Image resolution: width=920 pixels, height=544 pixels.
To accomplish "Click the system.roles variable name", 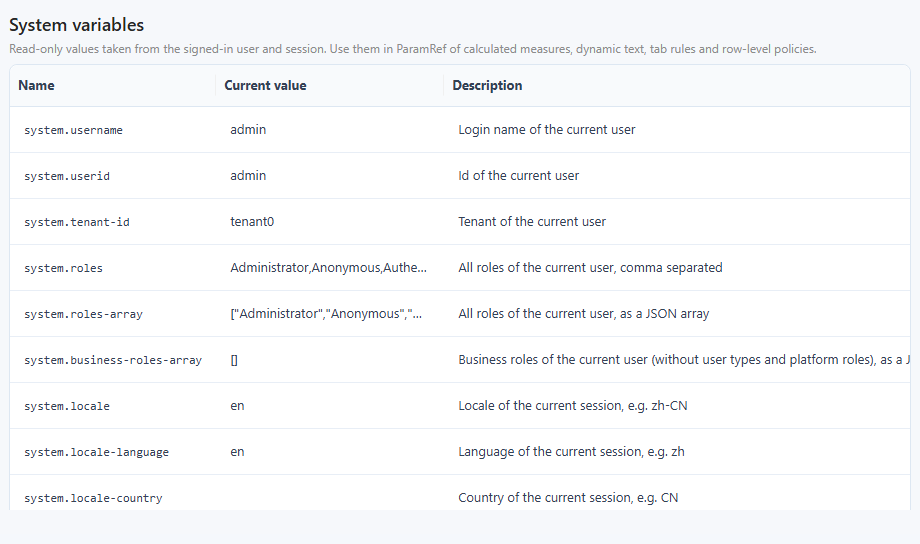I will coord(63,268).
